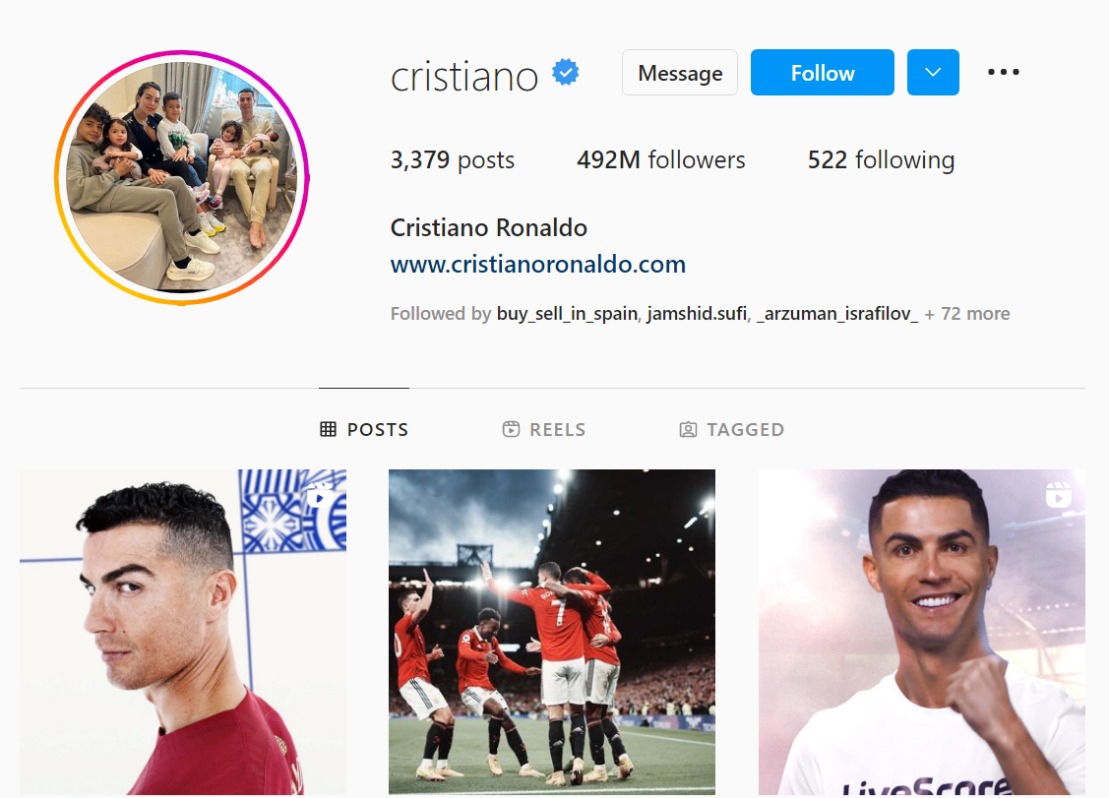View the story from the profile picture
Image resolution: width=1109 pixels, height=798 pixels.
click(182, 178)
